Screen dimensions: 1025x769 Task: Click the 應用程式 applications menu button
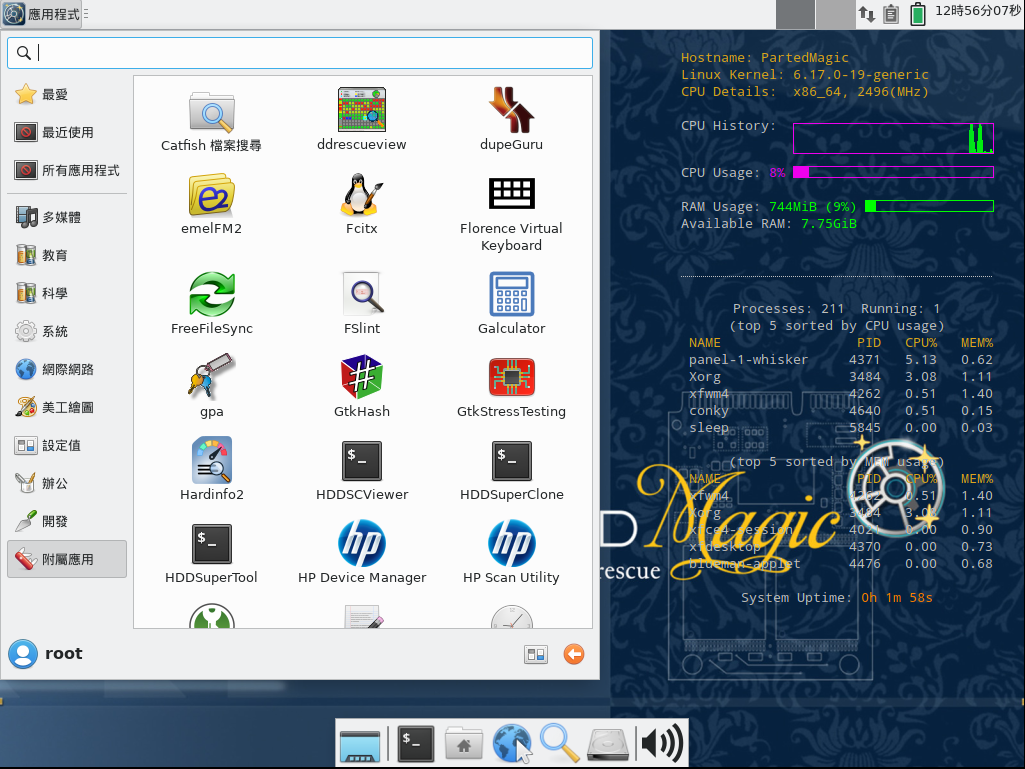tap(42, 14)
